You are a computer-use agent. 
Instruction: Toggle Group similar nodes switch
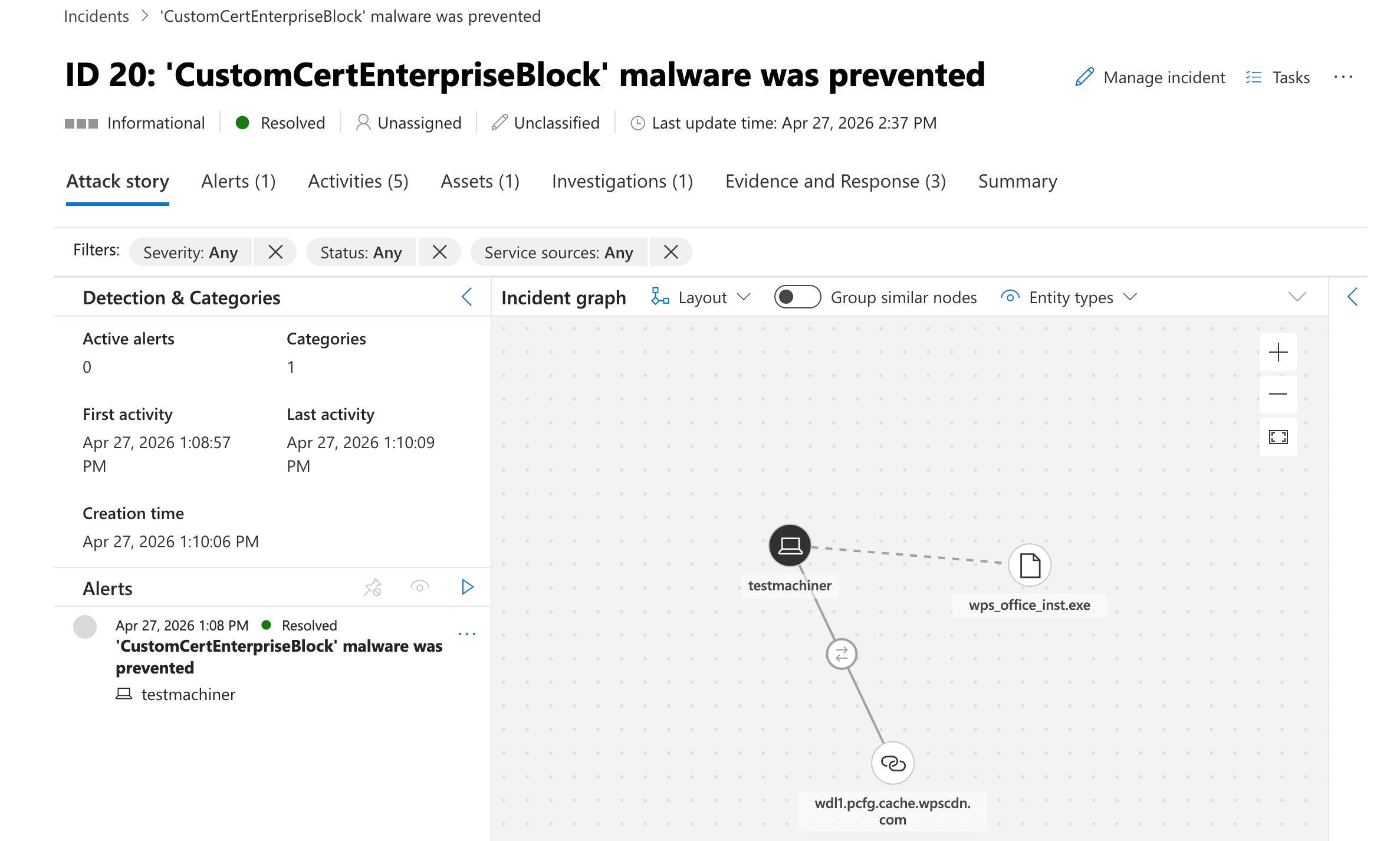tap(797, 297)
